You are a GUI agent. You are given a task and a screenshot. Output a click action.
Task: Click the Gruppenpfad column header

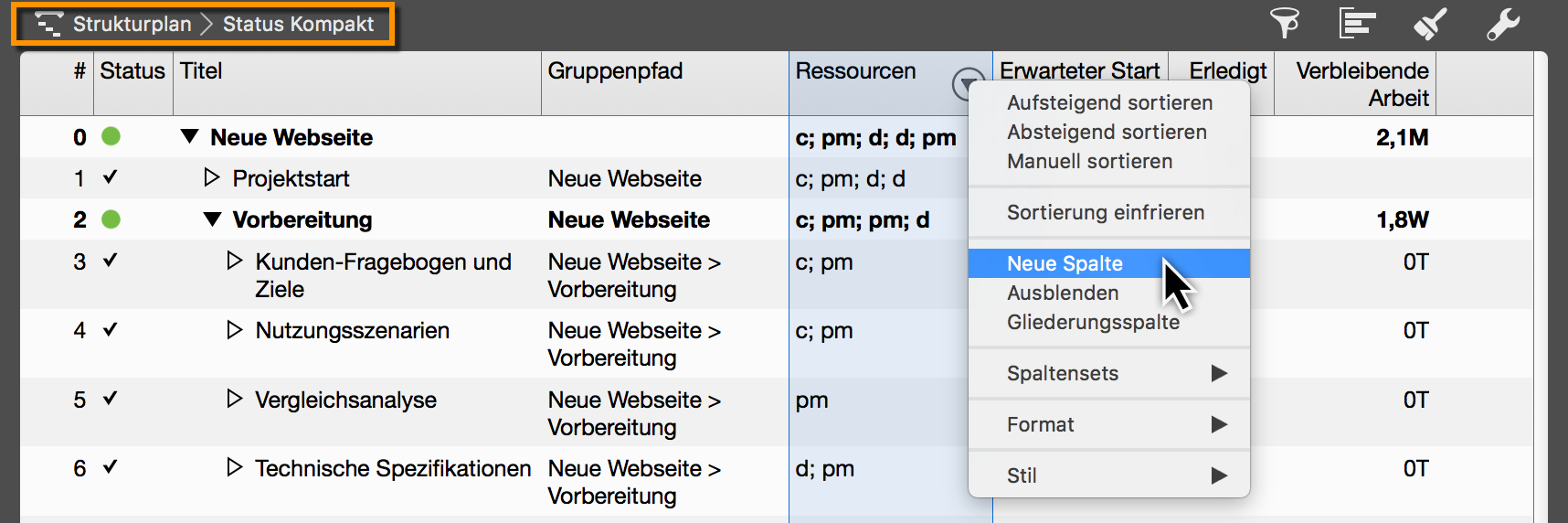[615, 71]
